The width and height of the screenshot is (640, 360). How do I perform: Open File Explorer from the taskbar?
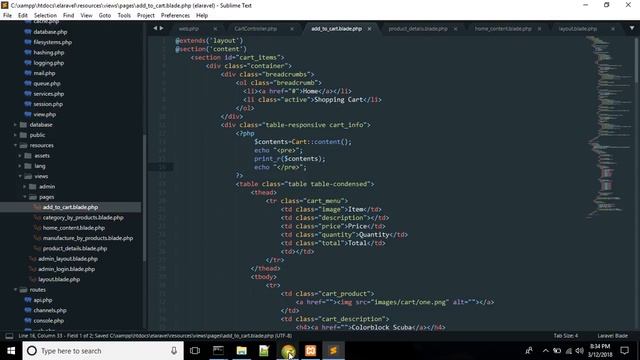pos(241,351)
